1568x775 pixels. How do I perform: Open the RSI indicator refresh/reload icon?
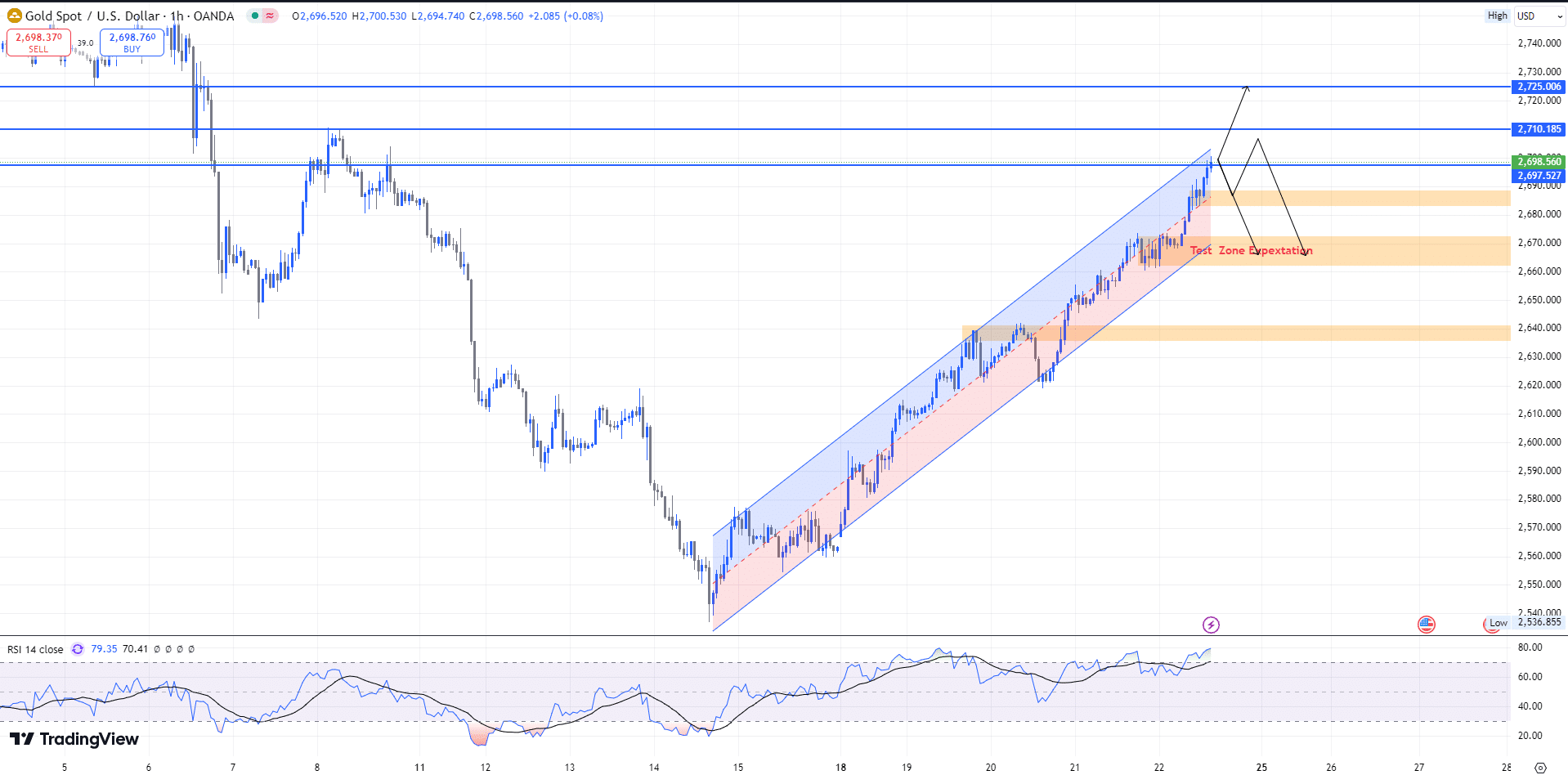(x=77, y=649)
